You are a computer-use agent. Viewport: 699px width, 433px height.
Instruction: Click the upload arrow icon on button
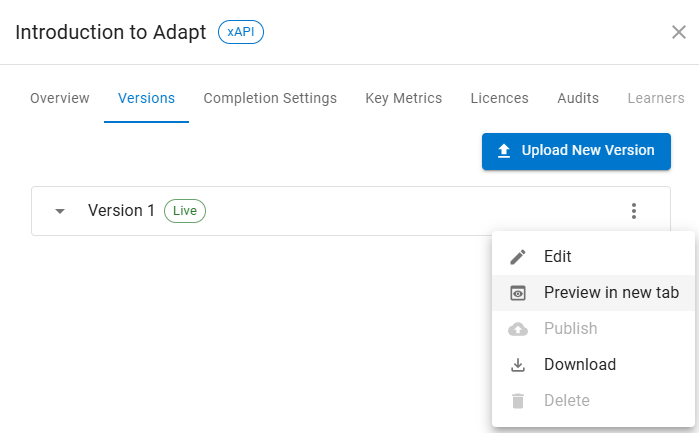(x=504, y=151)
